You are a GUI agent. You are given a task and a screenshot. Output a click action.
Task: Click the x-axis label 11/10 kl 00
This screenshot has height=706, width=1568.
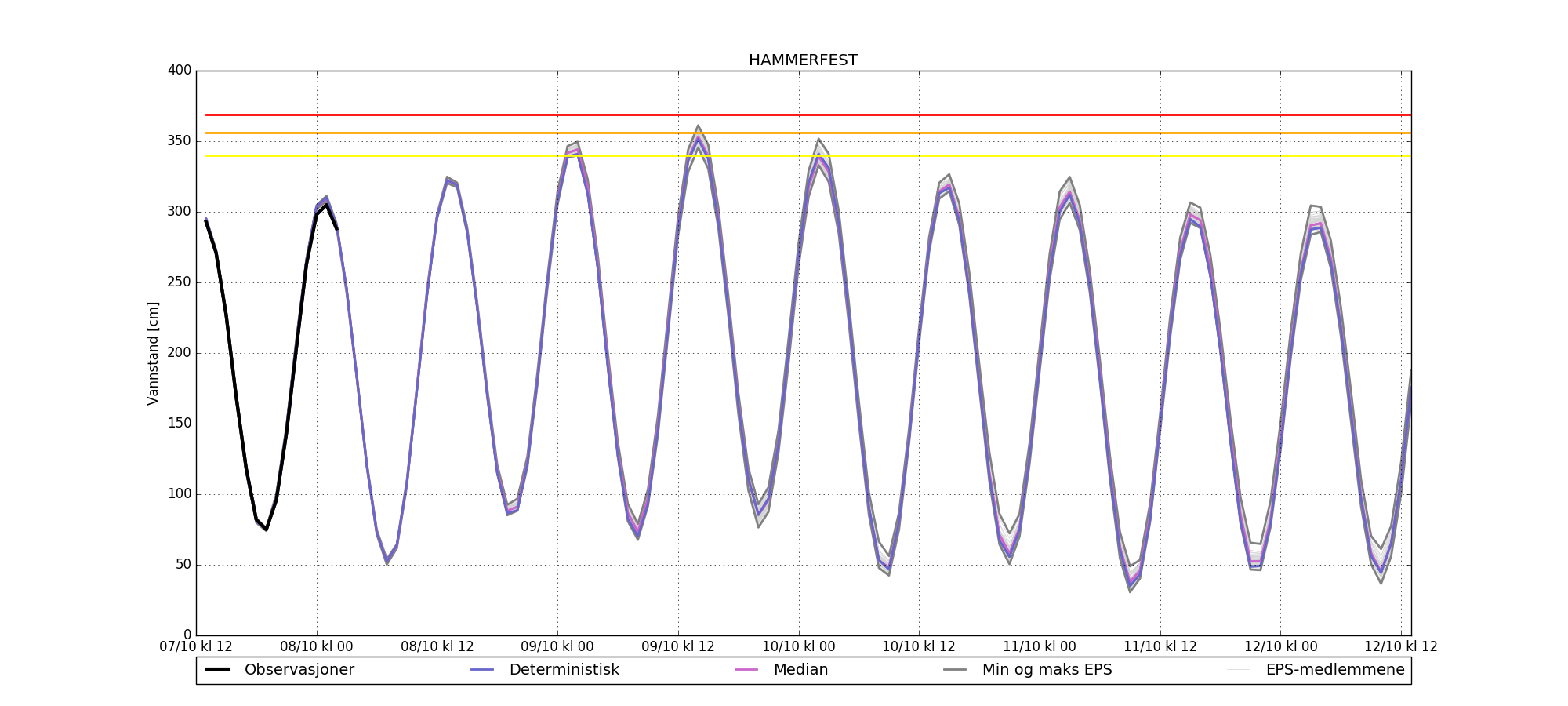click(x=1040, y=647)
